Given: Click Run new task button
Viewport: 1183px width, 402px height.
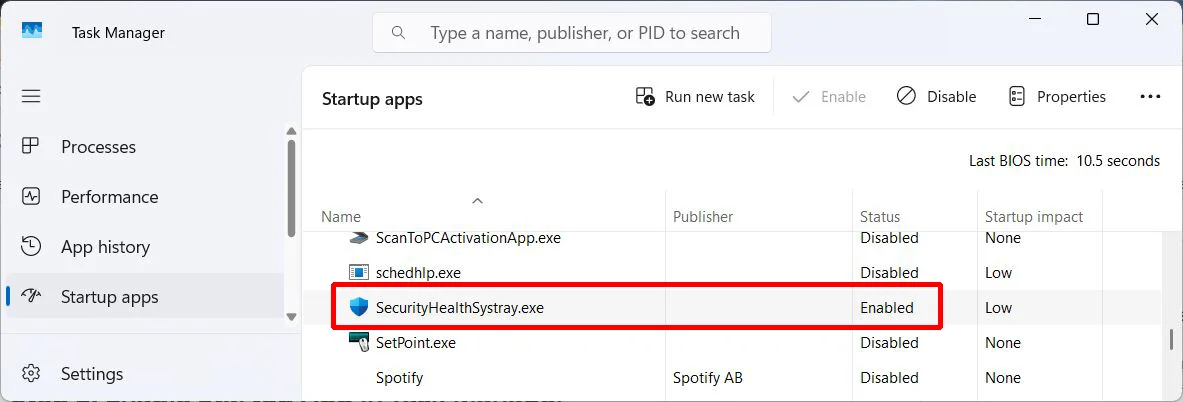Looking at the screenshot, I should [695, 97].
